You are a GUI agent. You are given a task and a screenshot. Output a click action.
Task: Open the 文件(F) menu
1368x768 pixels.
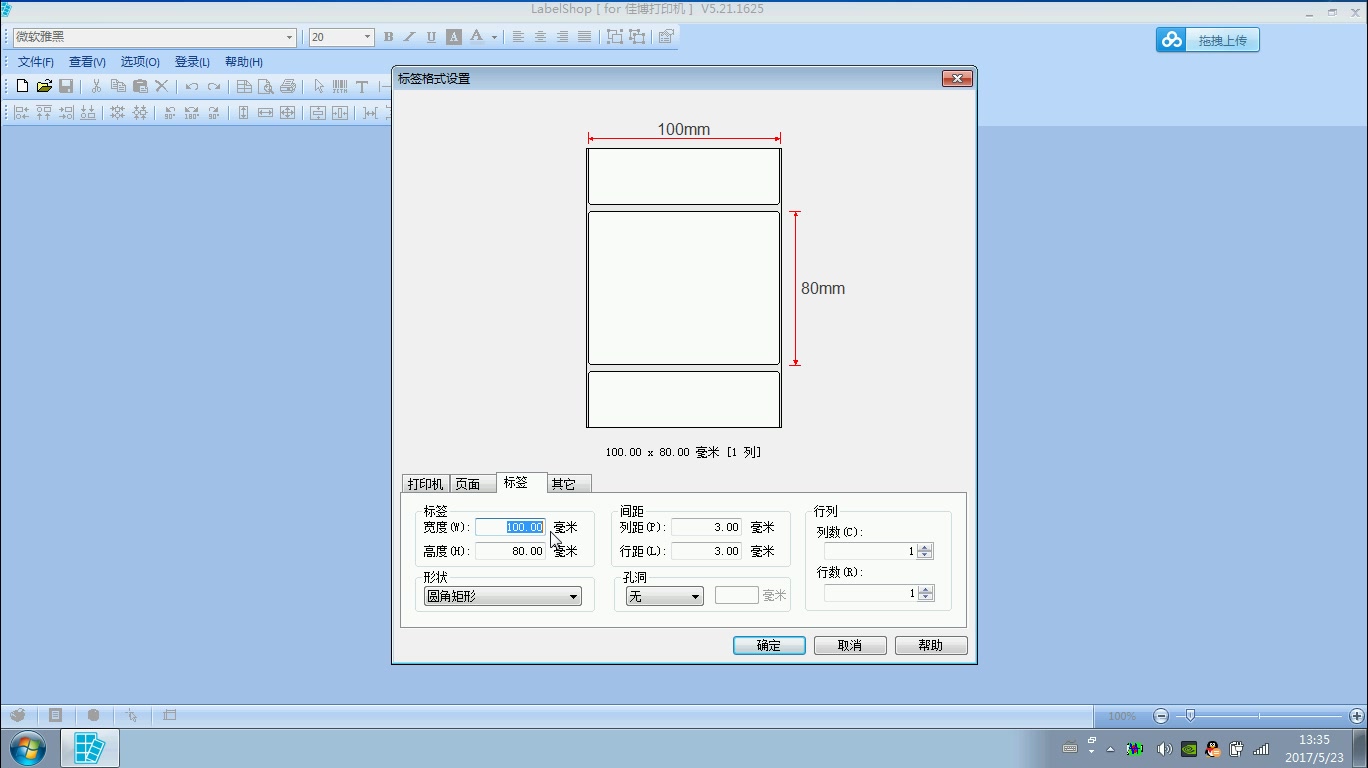point(36,62)
